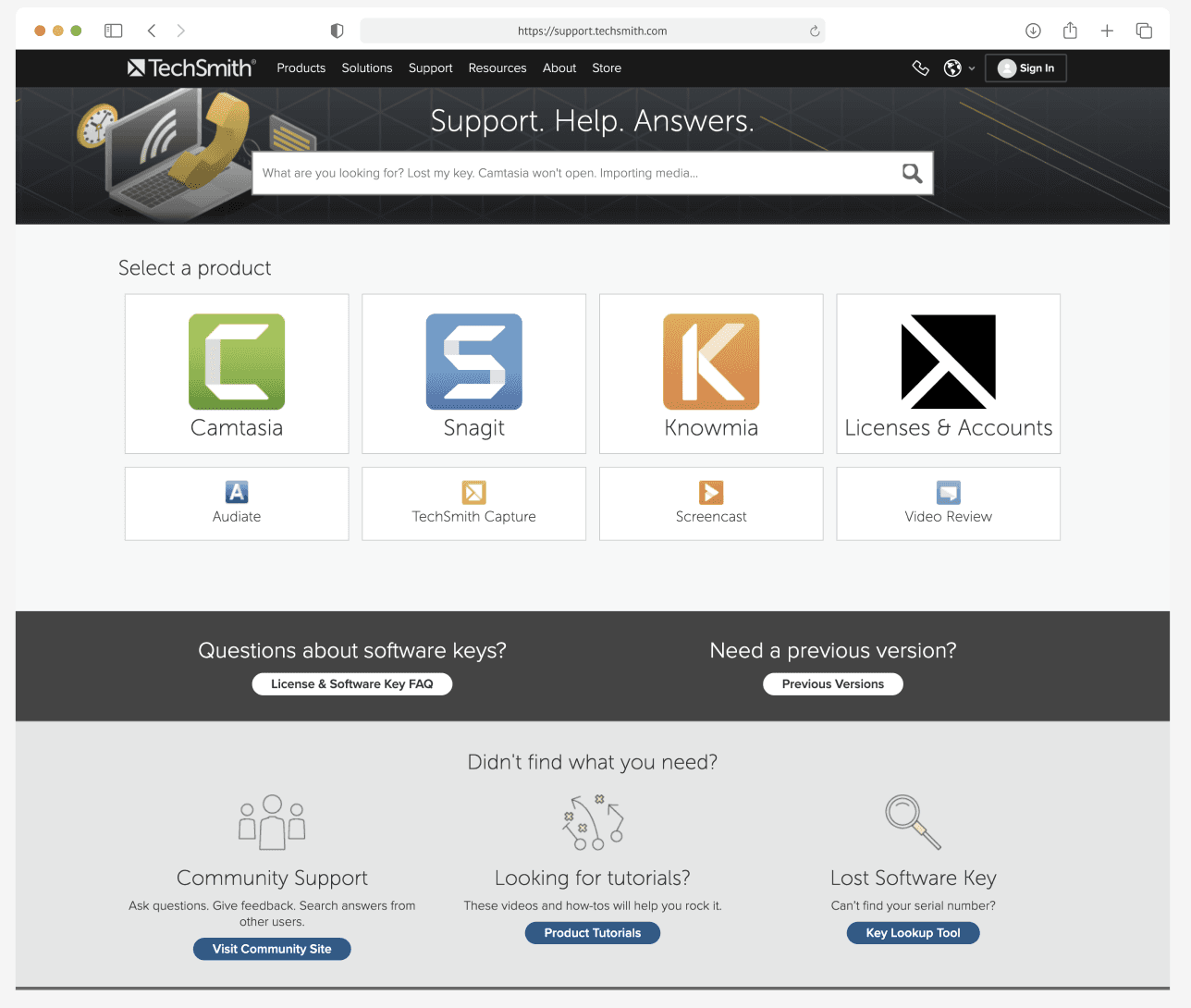Click the Sign In button
The width and height of the screenshot is (1191, 1008).
coord(1025,68)
